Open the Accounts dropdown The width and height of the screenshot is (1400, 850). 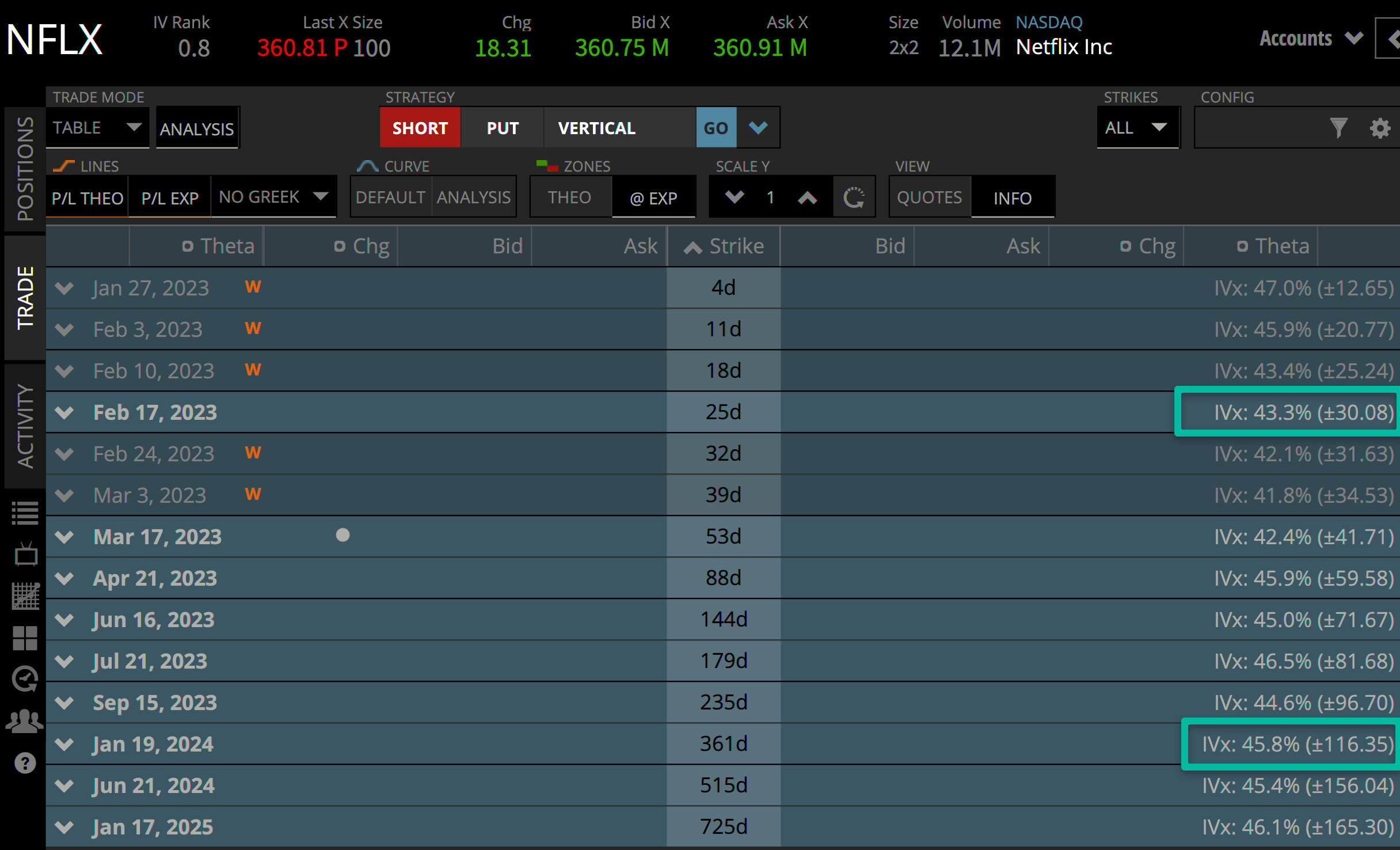tap(1311, 39)
